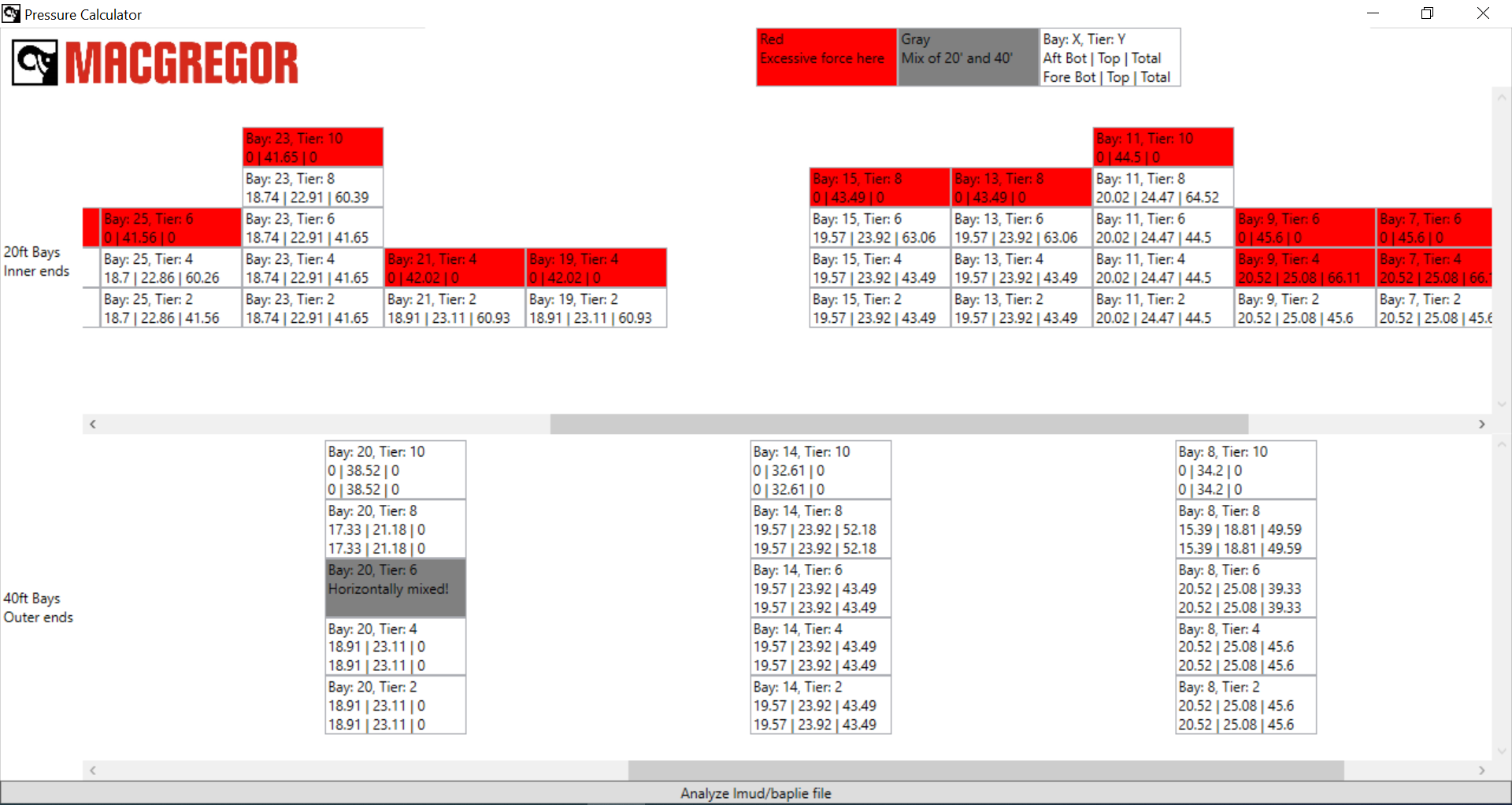Click the legend box showing Bay X, Tier Y
Image resolution: width=1512 pixels, height=805 pixels.
(1110, 57)
